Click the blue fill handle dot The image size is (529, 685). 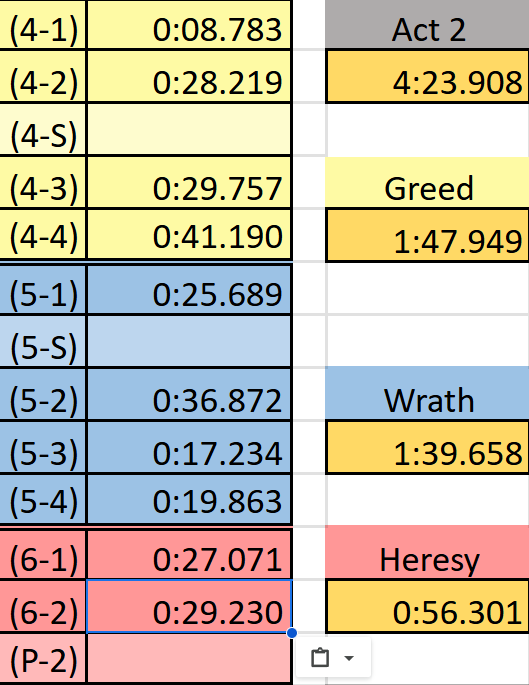point(292,633)
